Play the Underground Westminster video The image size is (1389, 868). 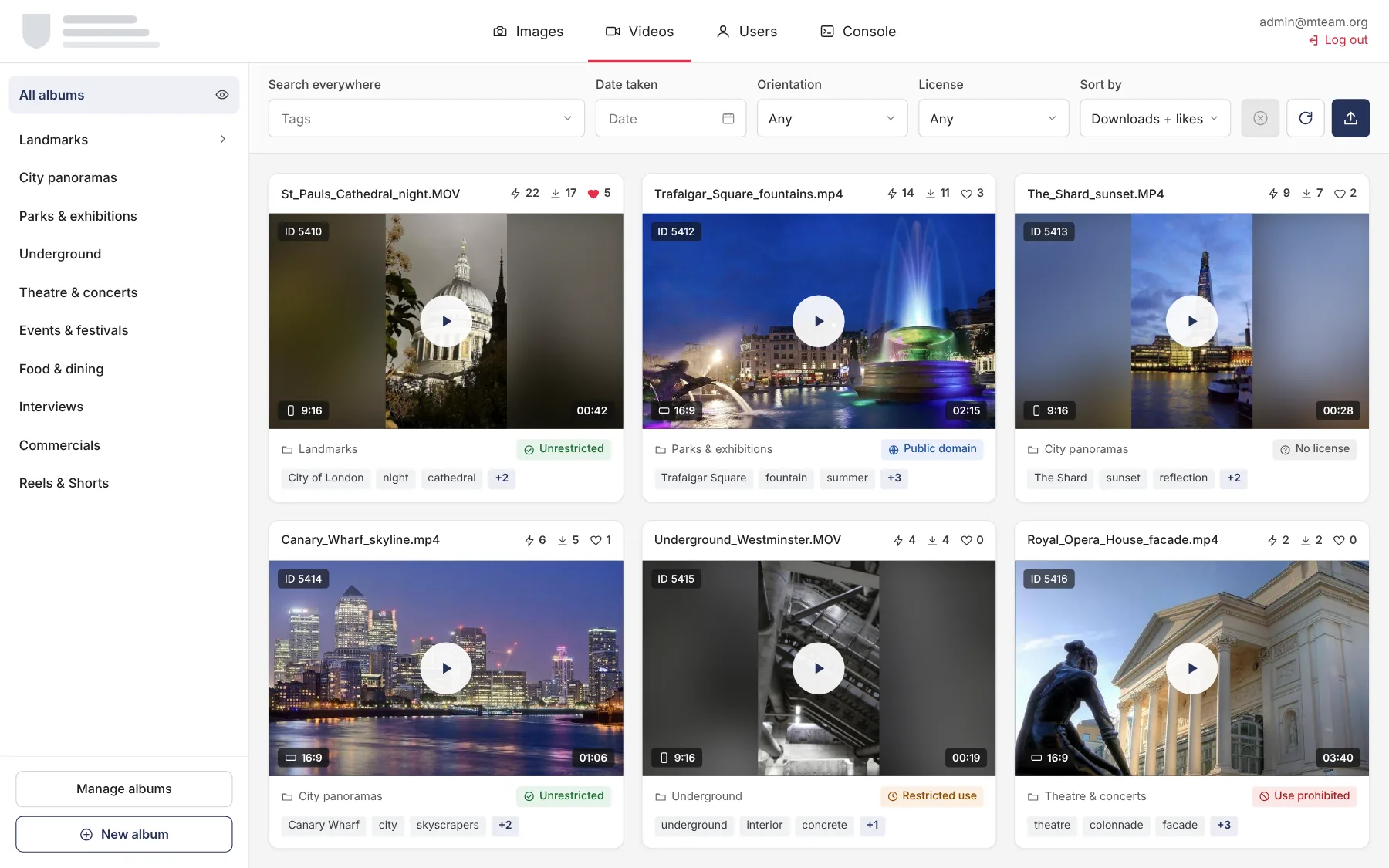coord(819,668)
